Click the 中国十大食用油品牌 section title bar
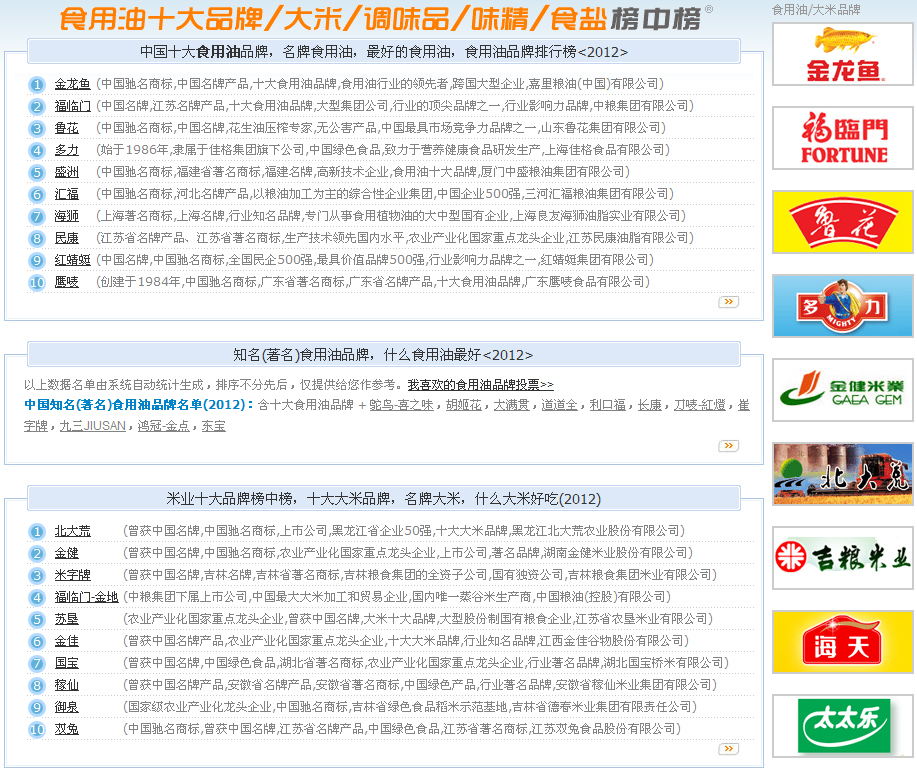The height and width of the screenshot is (771, 917). (x=384, y=51)
